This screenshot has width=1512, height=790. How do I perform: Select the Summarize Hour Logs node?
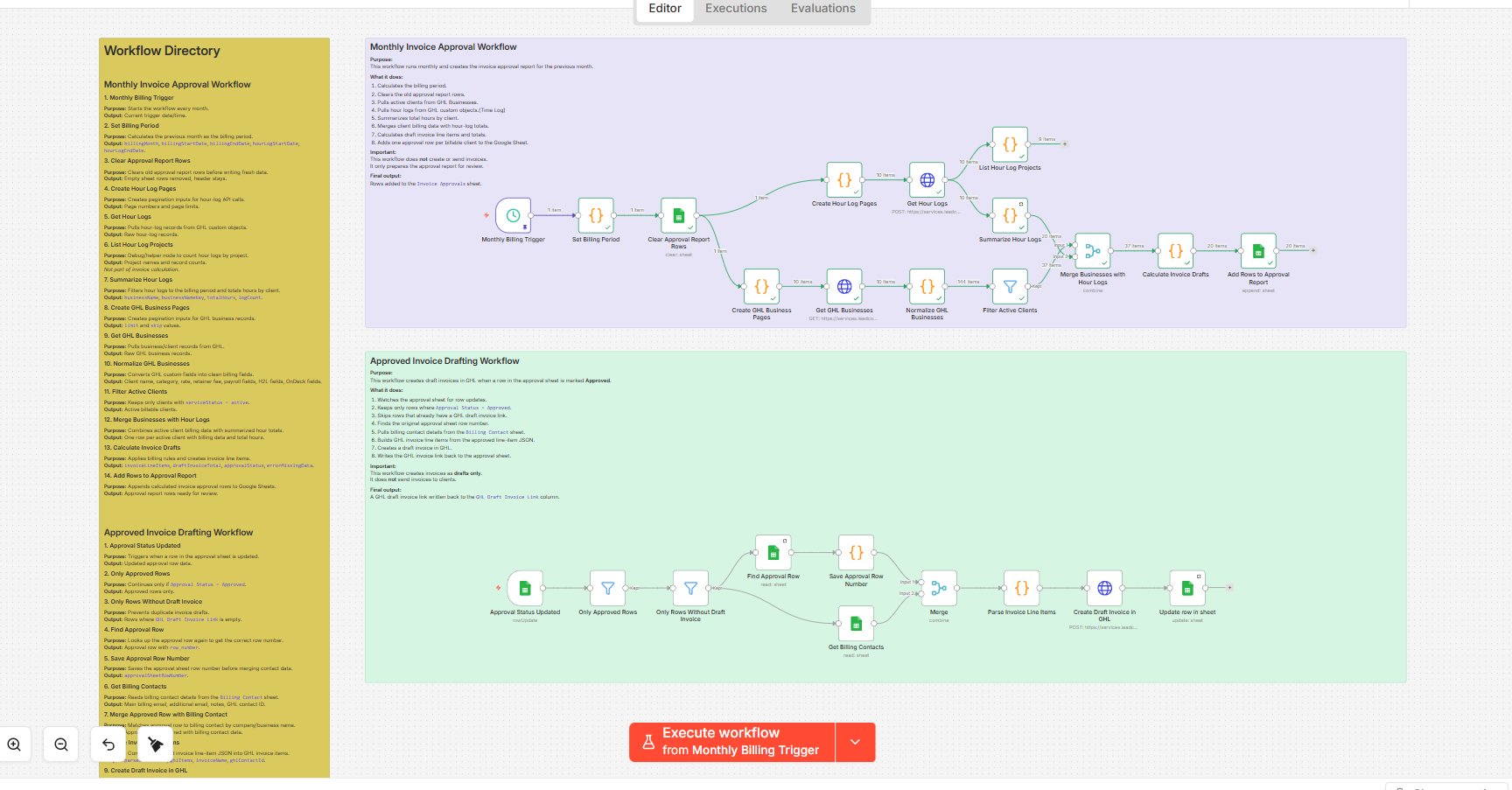click(1010, 215)
